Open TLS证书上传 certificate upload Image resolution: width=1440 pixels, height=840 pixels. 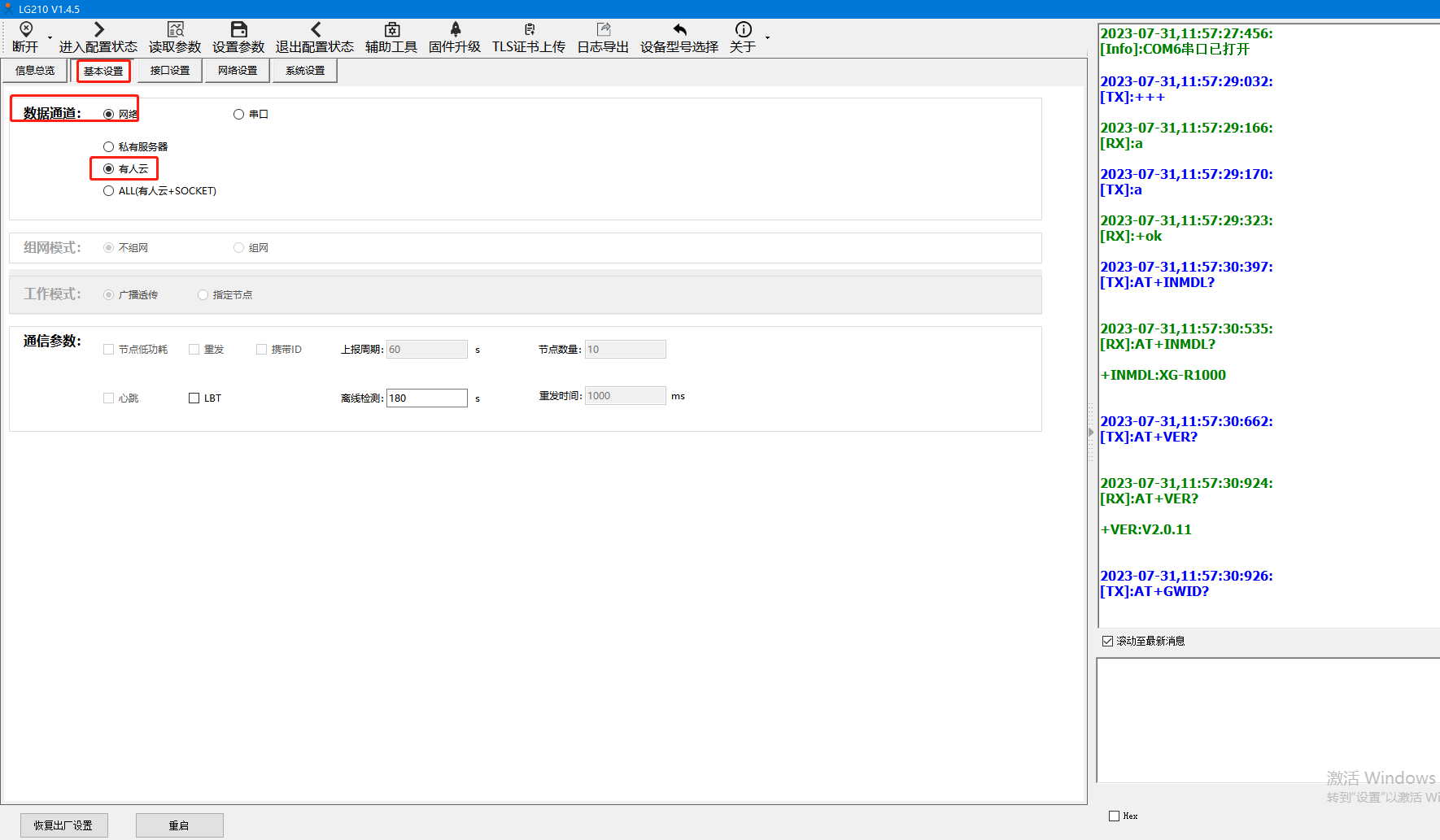(529, 30)
